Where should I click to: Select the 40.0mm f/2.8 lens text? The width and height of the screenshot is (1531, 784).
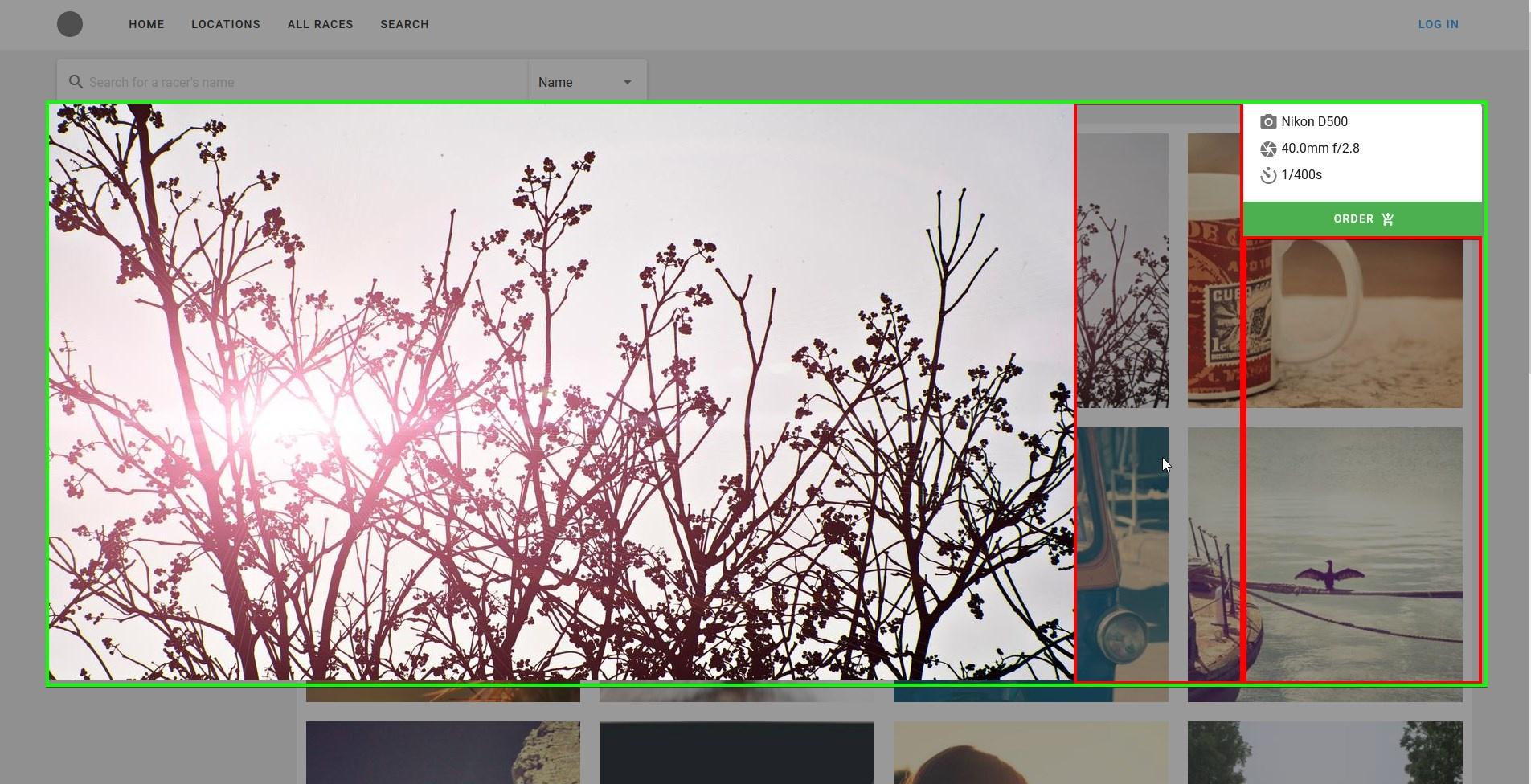tap(1320, 149)
